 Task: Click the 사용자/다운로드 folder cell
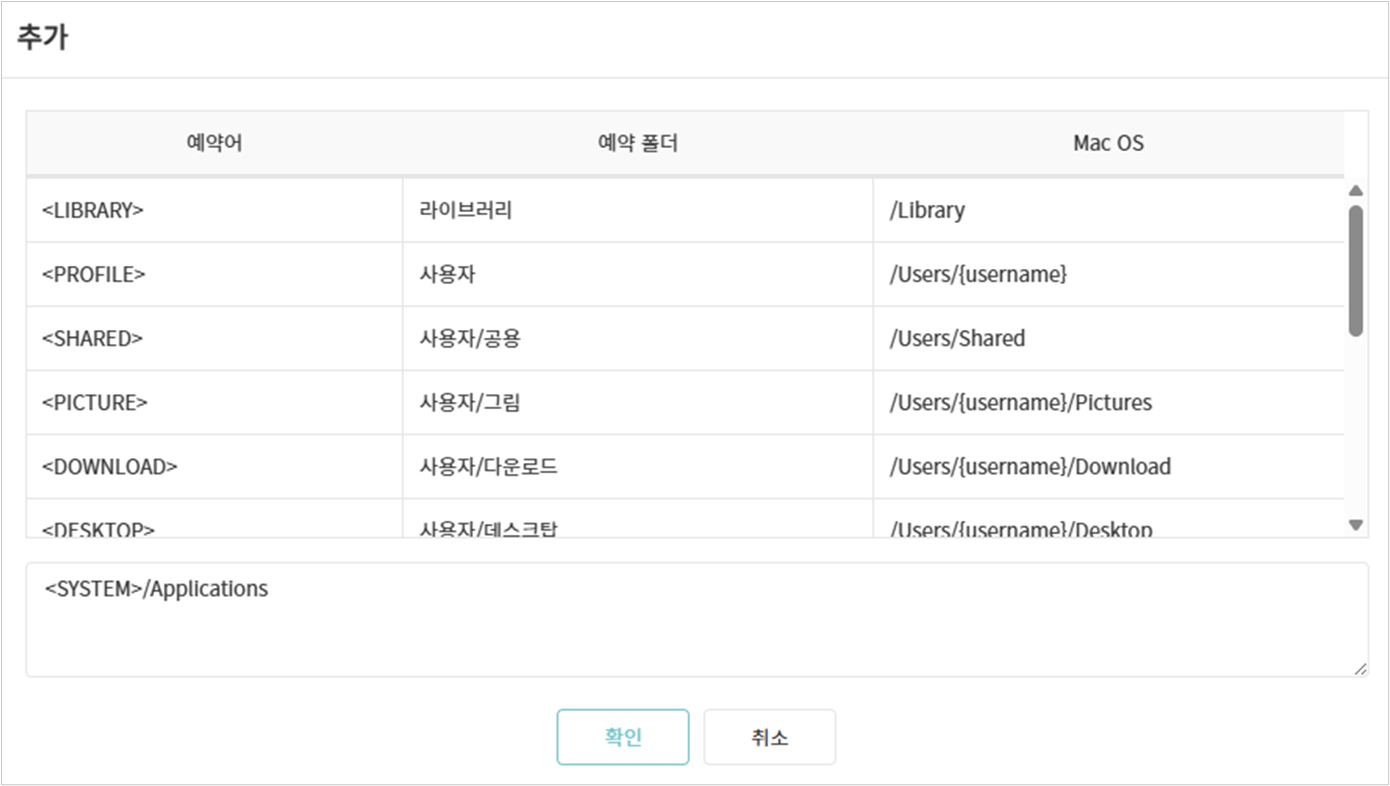488,466
